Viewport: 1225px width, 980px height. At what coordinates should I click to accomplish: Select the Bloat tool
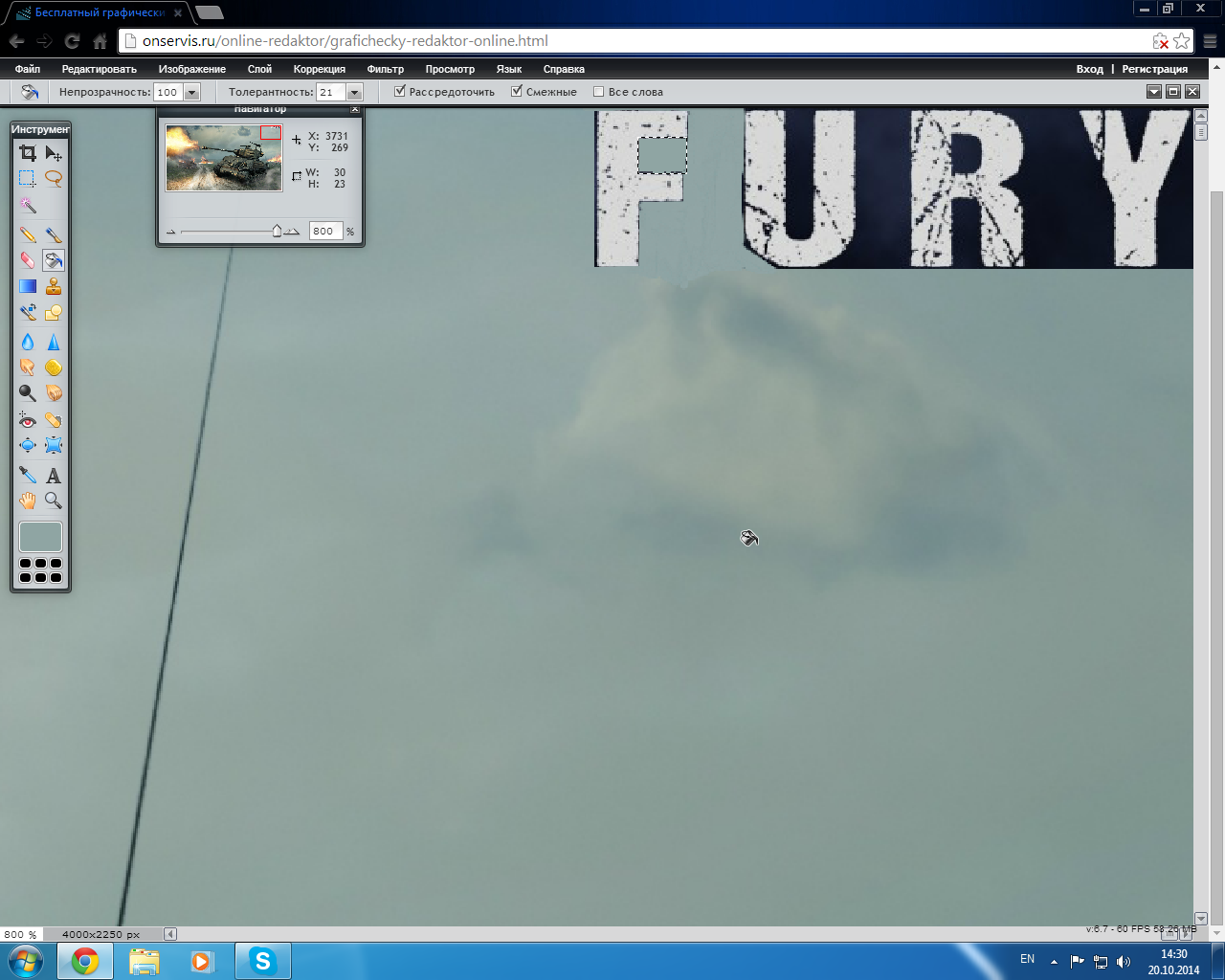(28, 445)
